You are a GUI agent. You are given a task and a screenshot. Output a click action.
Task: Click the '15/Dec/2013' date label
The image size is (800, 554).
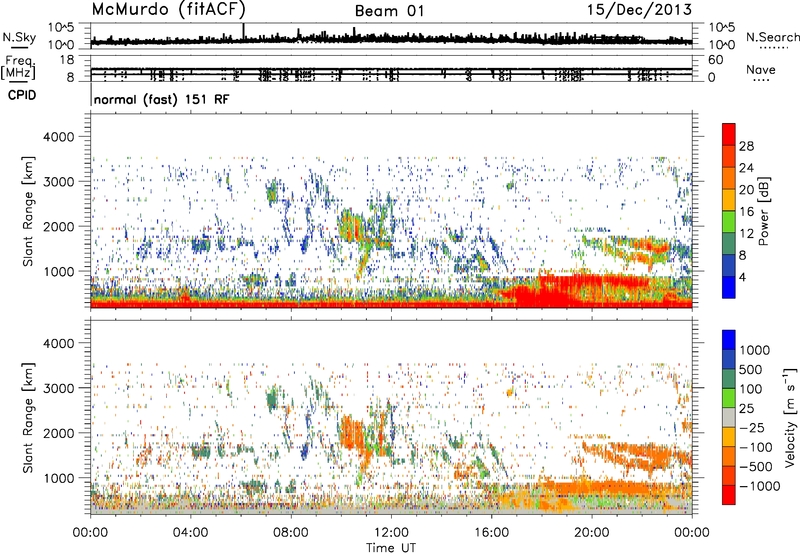click(639, 10)
